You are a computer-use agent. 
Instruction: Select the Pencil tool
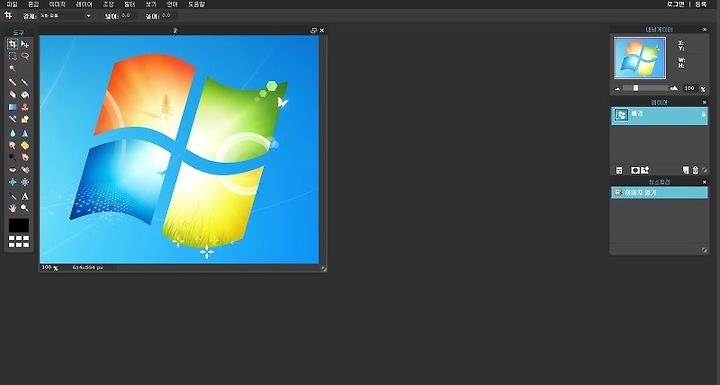point(12,83)
